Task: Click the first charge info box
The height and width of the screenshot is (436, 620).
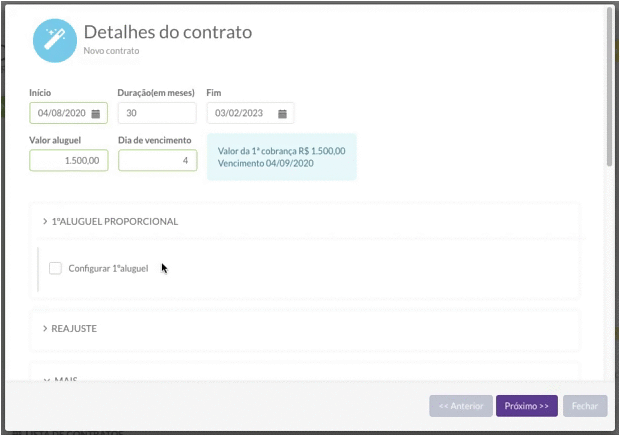Action: tap(281, 157)
